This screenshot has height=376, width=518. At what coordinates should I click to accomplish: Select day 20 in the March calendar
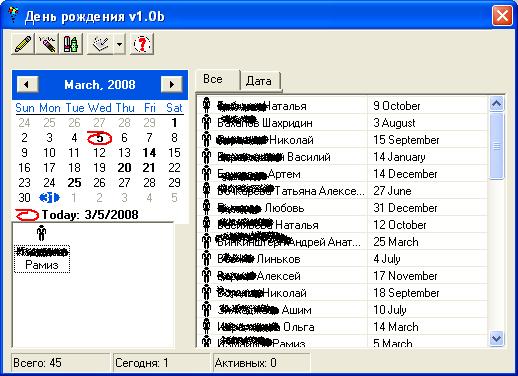click(x=124, y=168)
